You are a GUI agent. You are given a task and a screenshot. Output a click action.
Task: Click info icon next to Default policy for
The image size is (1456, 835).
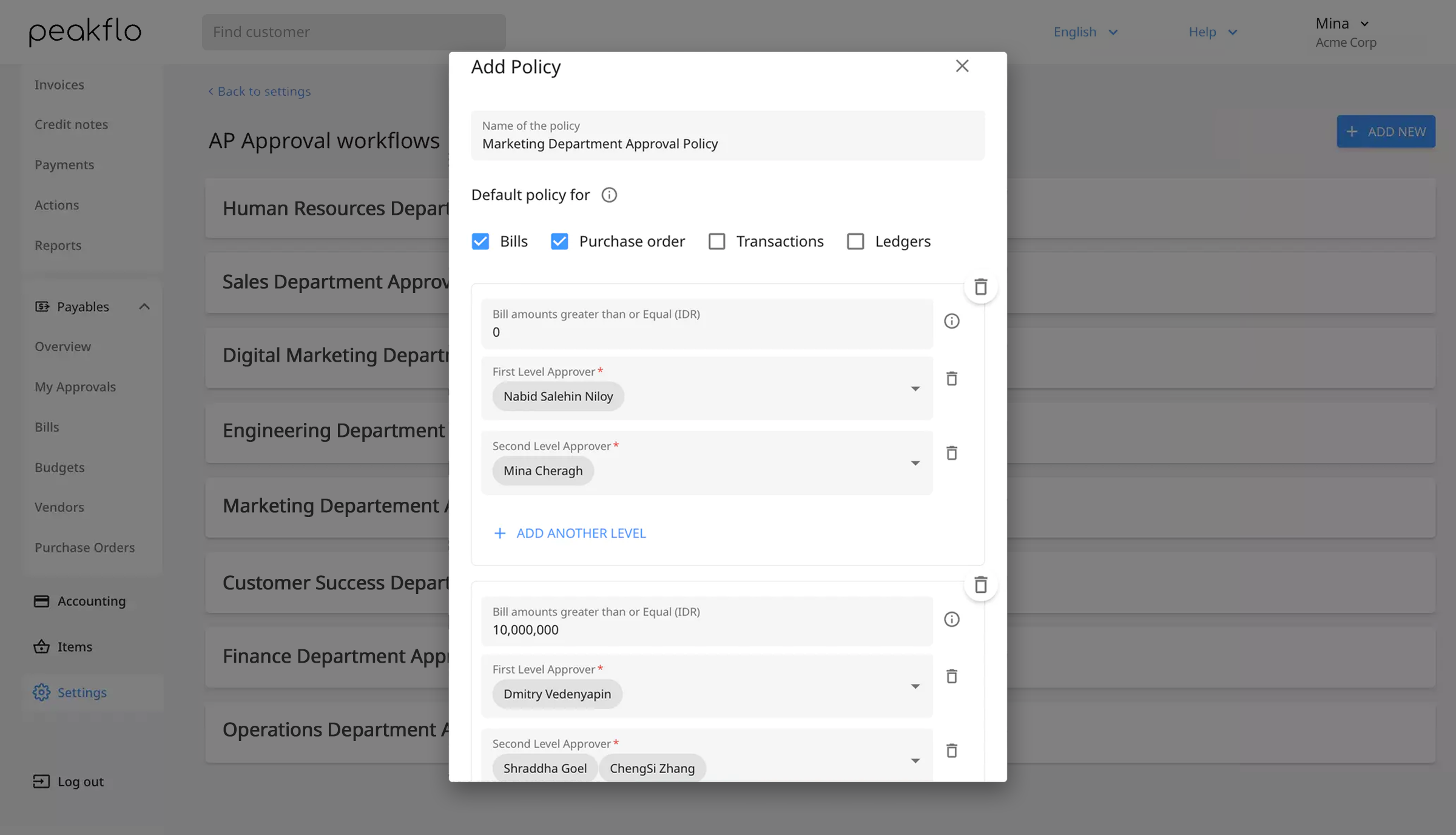click(x=609, y=195)
